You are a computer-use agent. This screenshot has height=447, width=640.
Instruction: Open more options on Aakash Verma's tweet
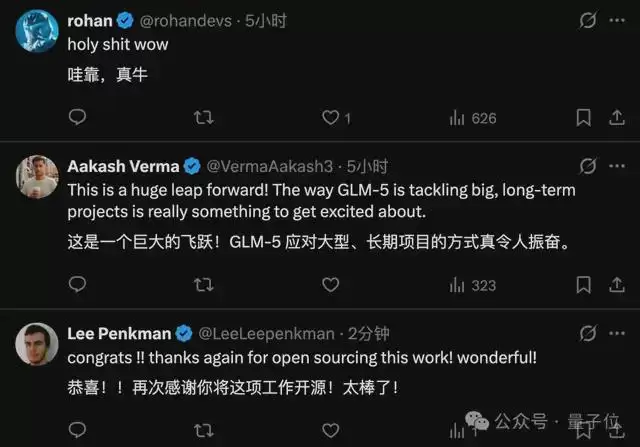619,166
